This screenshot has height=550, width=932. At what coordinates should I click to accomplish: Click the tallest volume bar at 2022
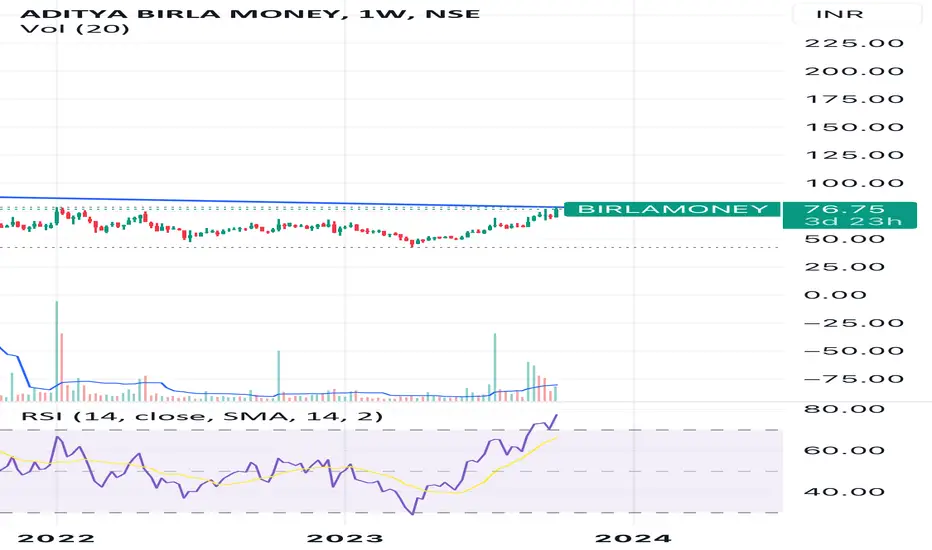tap(57, 351)
